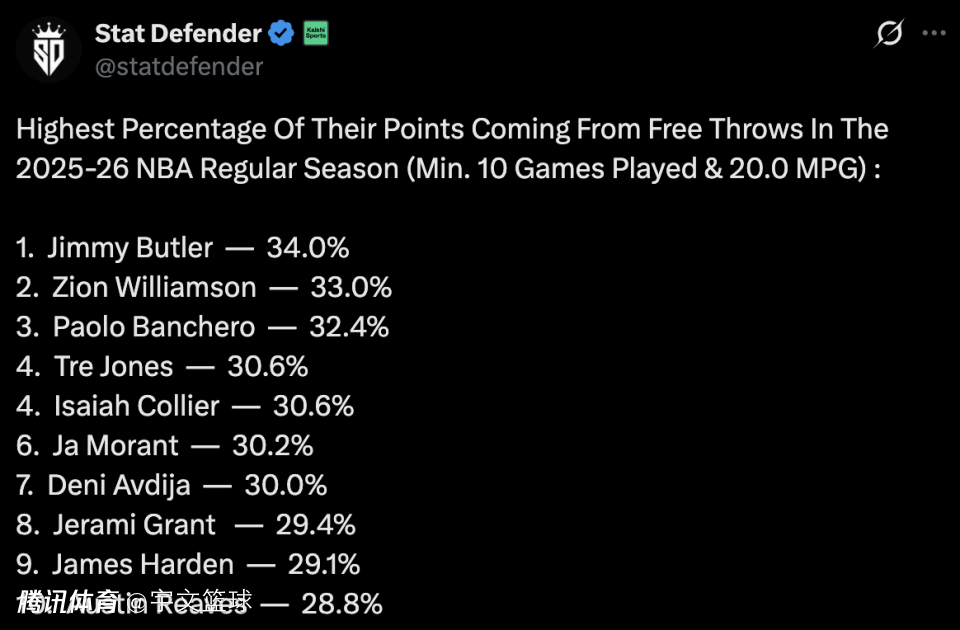The height and width of the screenshot is (630, 960).
Task: Open the three-dot more options menu
Action: [x=933, y=33]
